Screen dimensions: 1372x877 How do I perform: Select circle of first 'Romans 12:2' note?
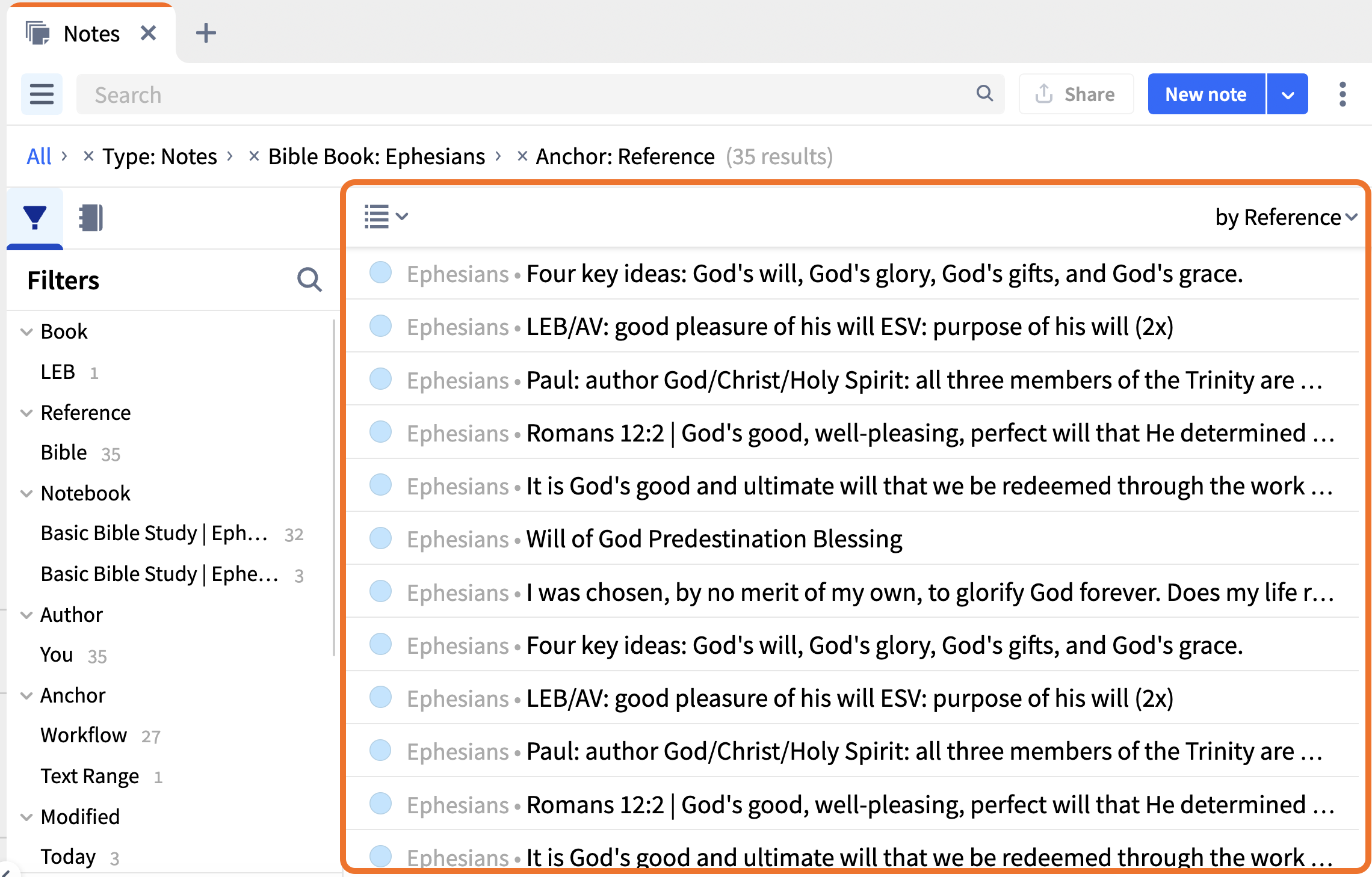tap(380, 432)
